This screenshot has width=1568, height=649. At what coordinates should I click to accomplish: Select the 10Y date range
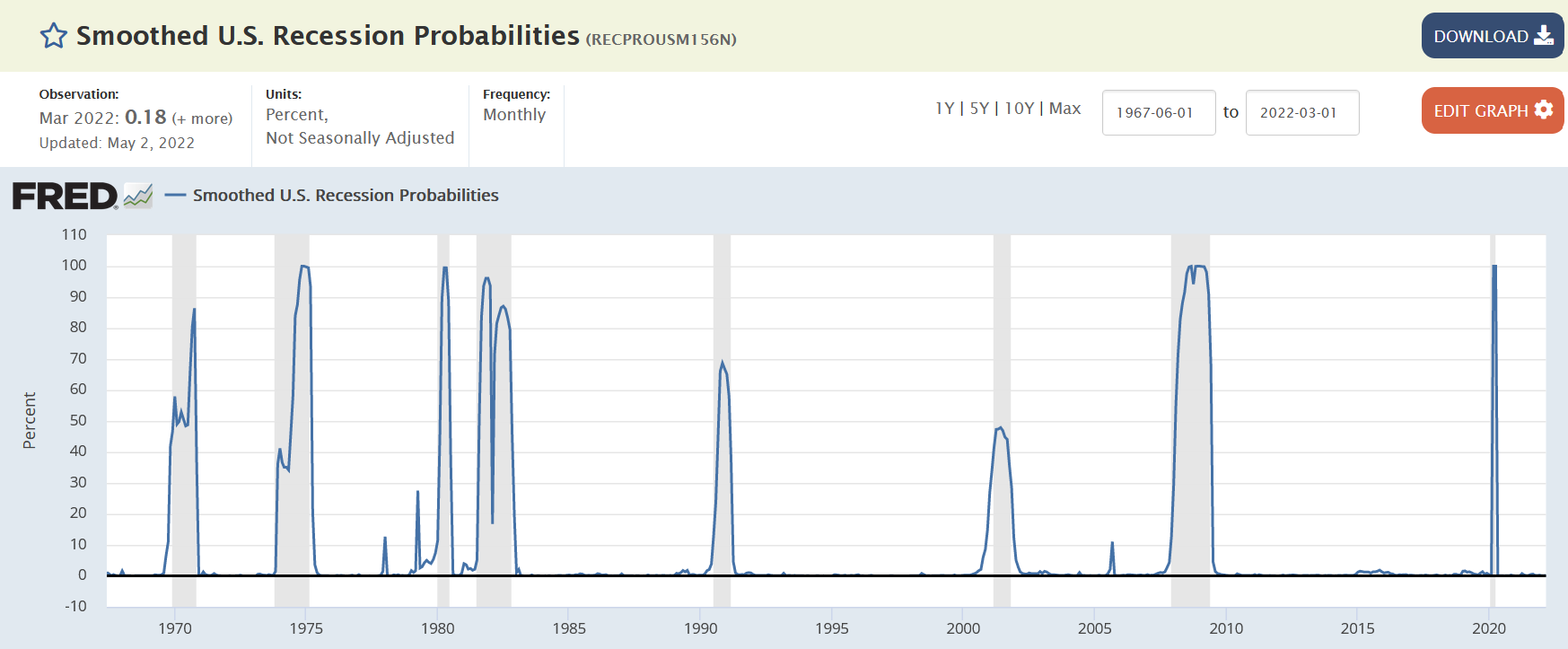click(x=1020, y=109)
